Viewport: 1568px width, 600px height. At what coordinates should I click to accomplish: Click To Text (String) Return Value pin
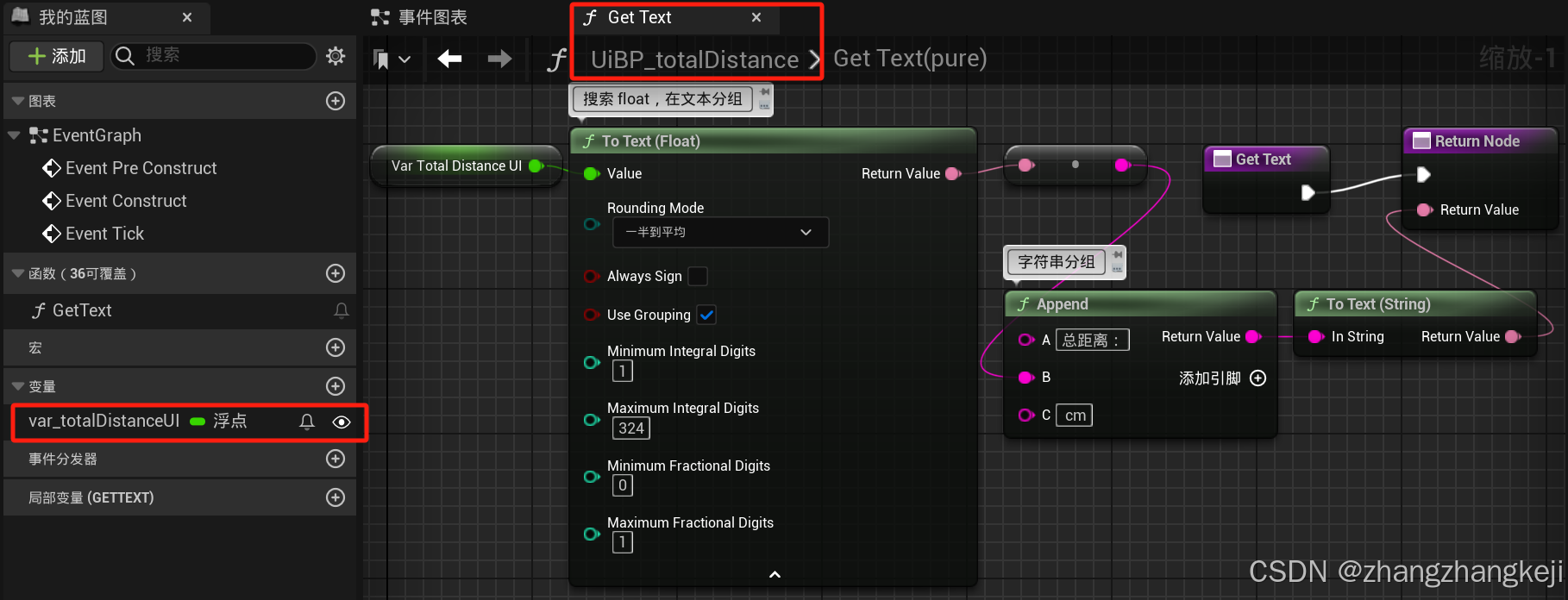click(x=1514, y=336)
